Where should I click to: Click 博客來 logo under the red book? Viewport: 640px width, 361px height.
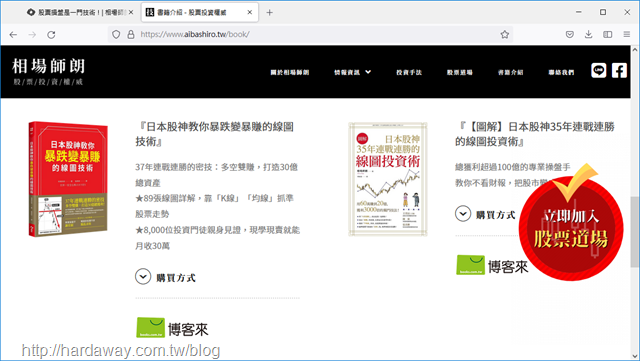coord(172,328)
